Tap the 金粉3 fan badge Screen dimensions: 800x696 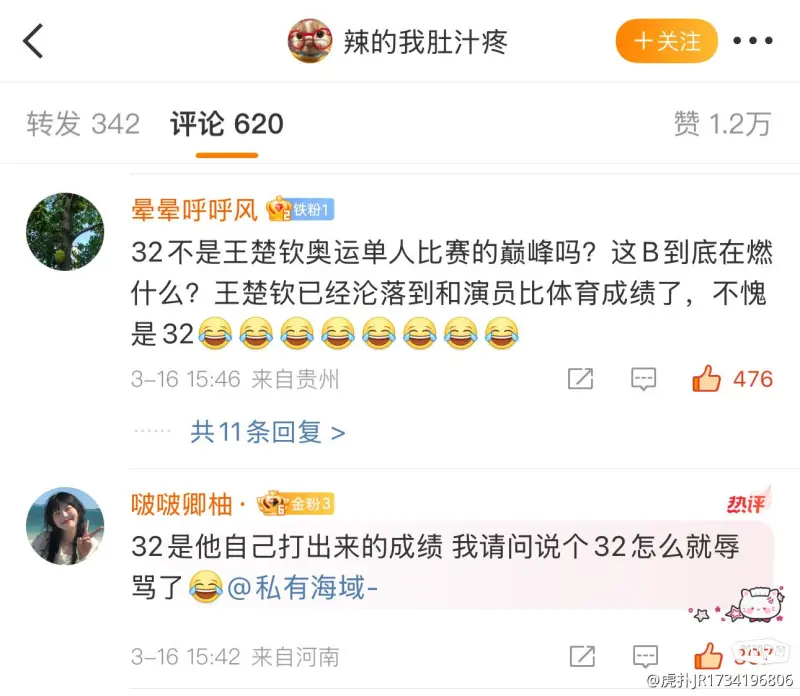pyautogui.click(x=295, y=504)
